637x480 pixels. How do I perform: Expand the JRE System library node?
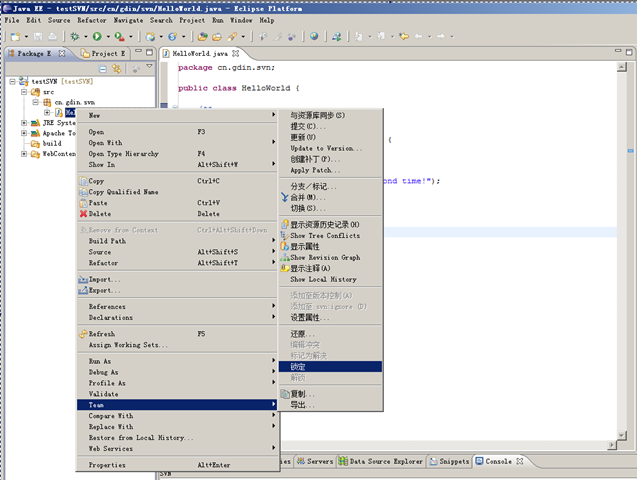[24, 123]
